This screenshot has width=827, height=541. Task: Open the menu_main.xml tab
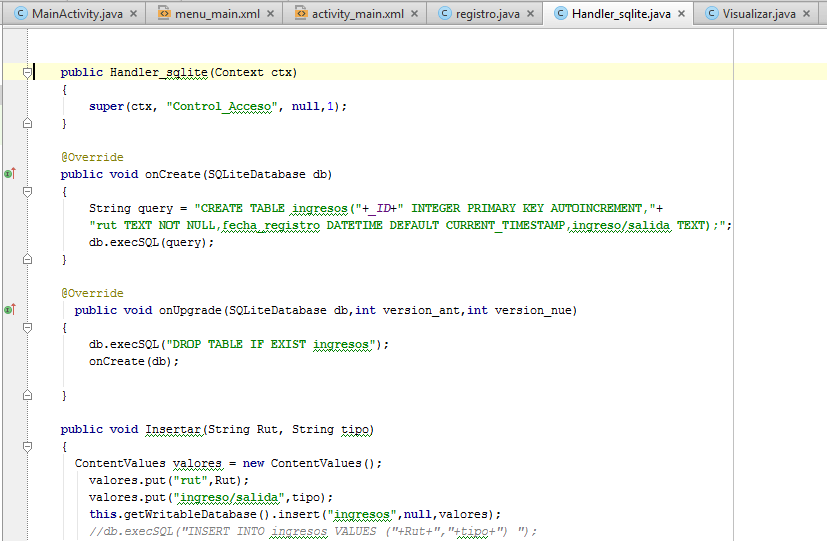pos(217,14)
